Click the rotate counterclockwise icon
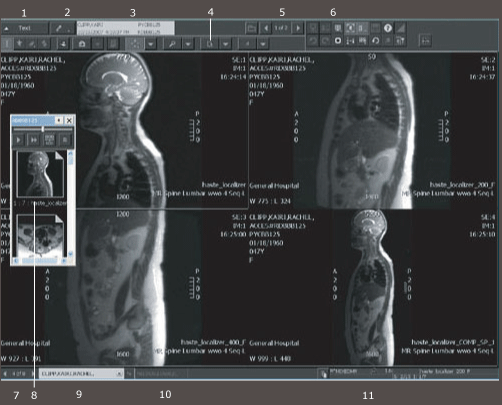This screenshot has width=502, height=405. (x=375, y=41)
